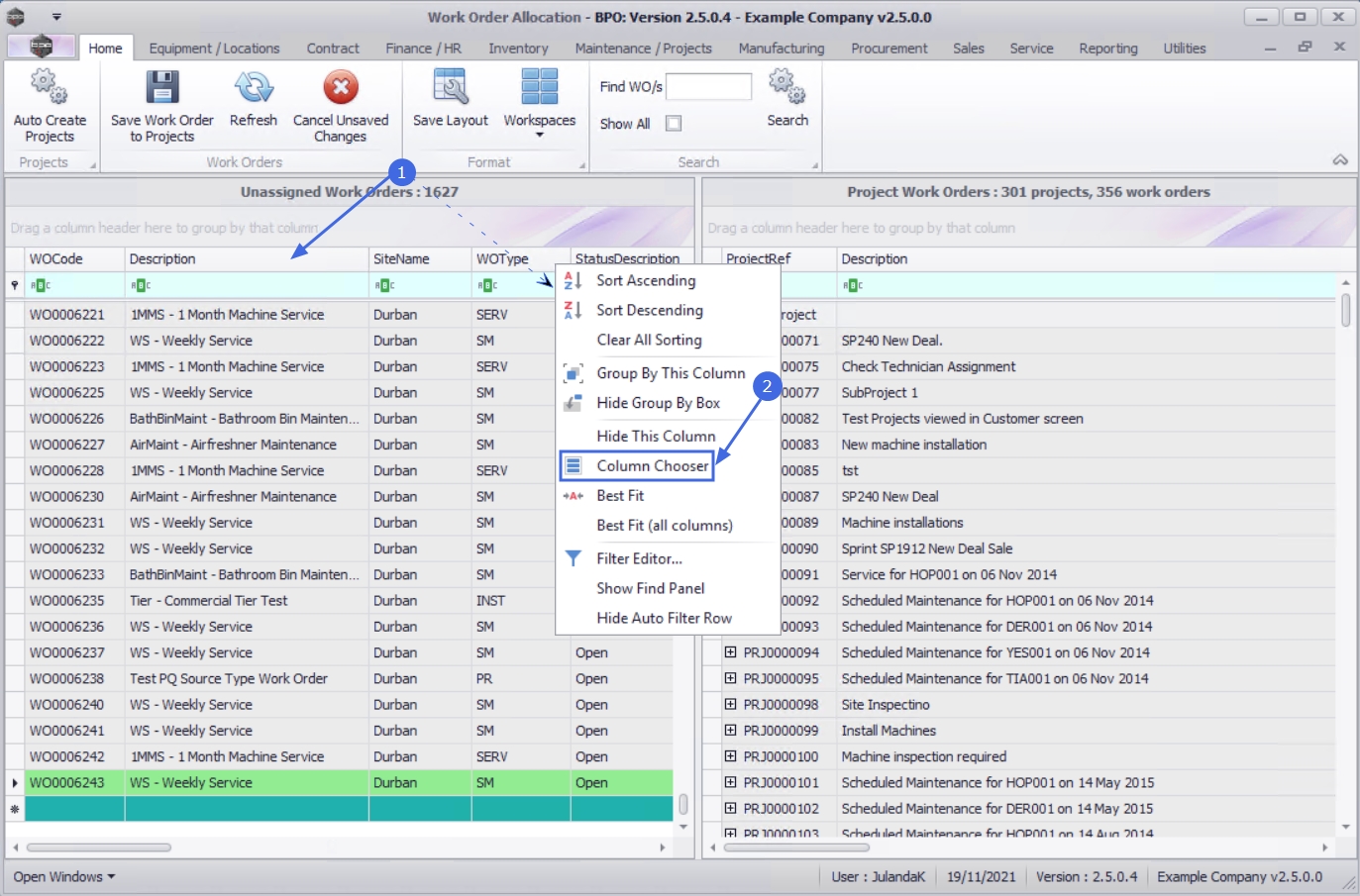Collapse the ribbon using the chevron arrow
Viewport: 1360px width, 896px height.
1339,160
